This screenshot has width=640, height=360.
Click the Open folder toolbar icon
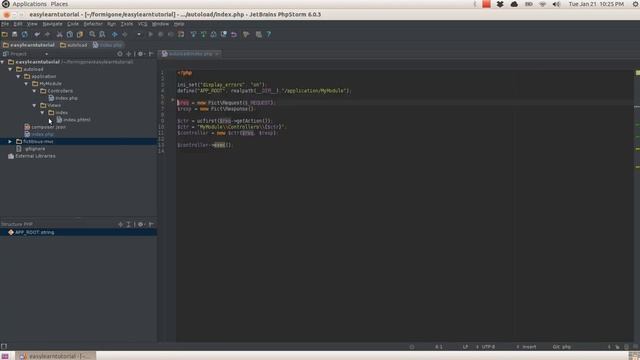[4, 34]
